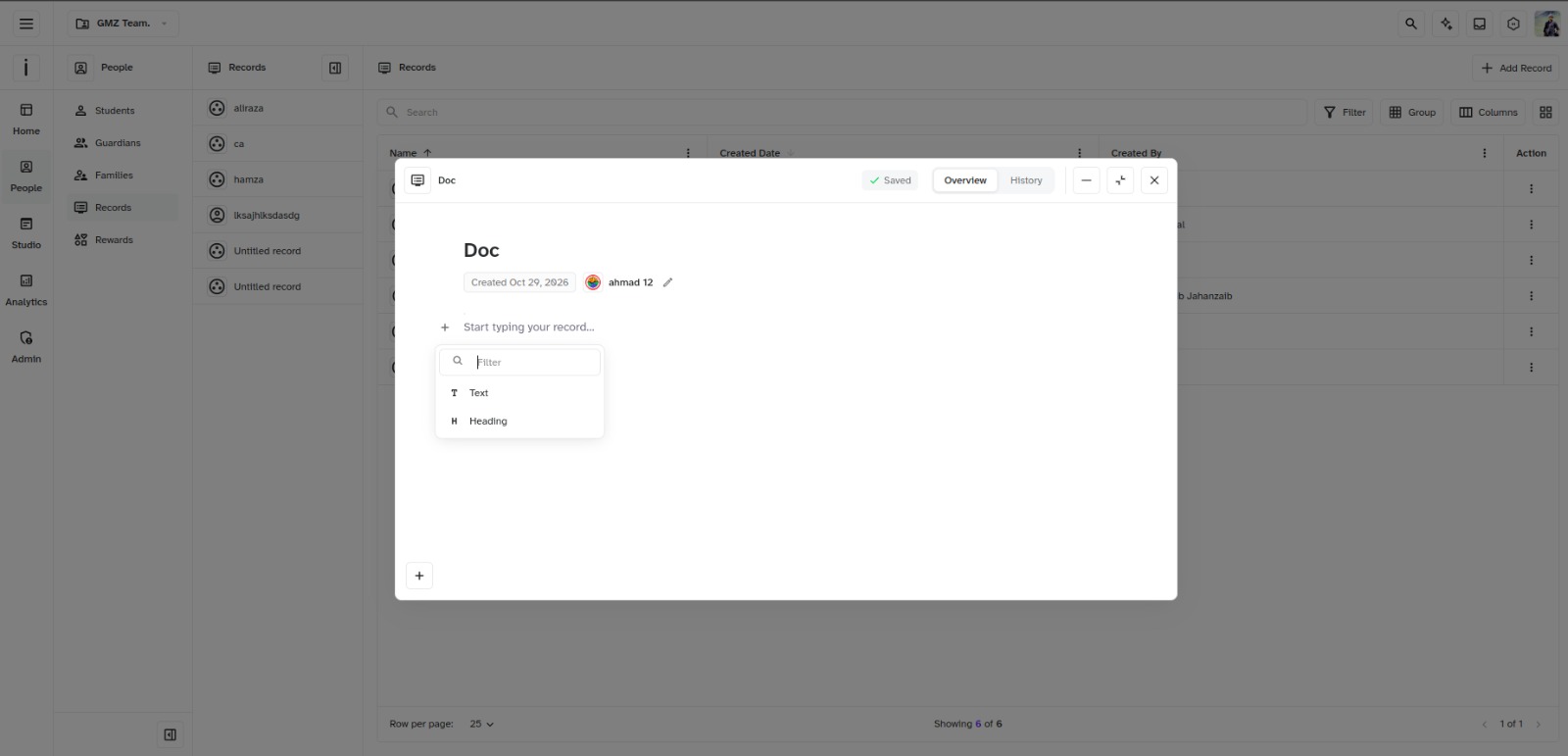
Task: Minimize the Doc dialog
Action: pos(1086,180)
